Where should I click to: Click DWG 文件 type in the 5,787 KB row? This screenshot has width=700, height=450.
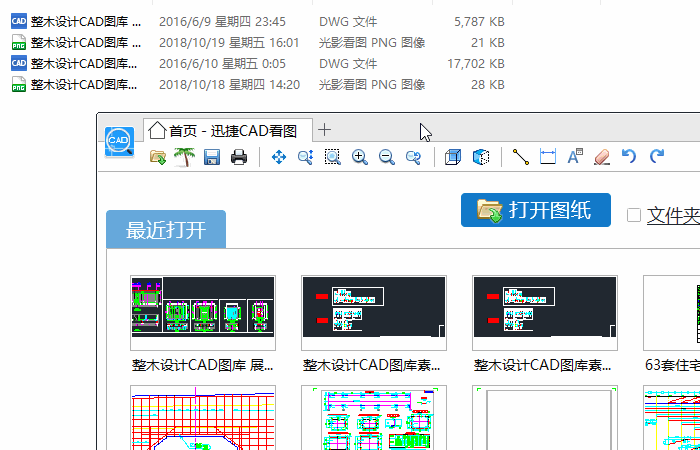click(348, 21)
